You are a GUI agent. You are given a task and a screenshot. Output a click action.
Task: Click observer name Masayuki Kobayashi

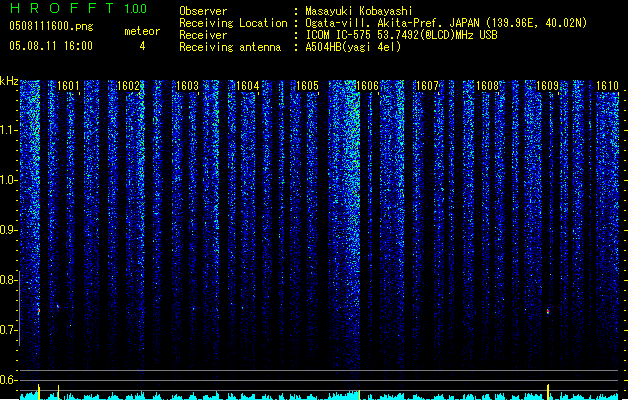(x=359, y=11)
